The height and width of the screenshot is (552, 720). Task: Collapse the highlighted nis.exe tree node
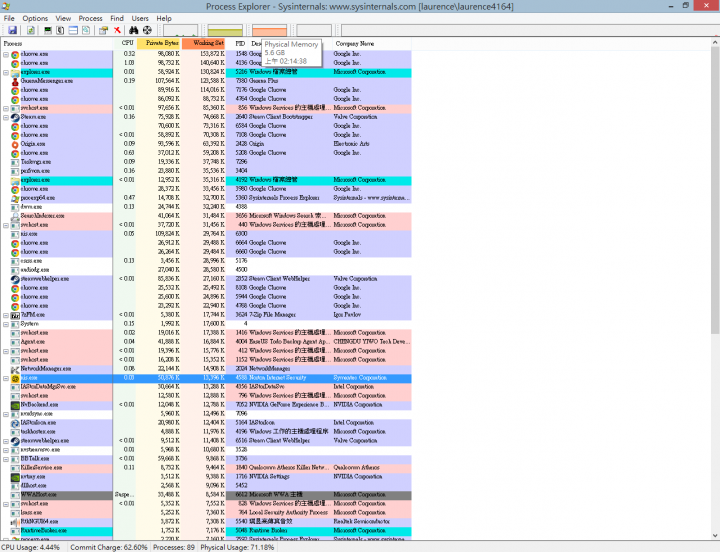pyautogui.click(x=6, y=378)
